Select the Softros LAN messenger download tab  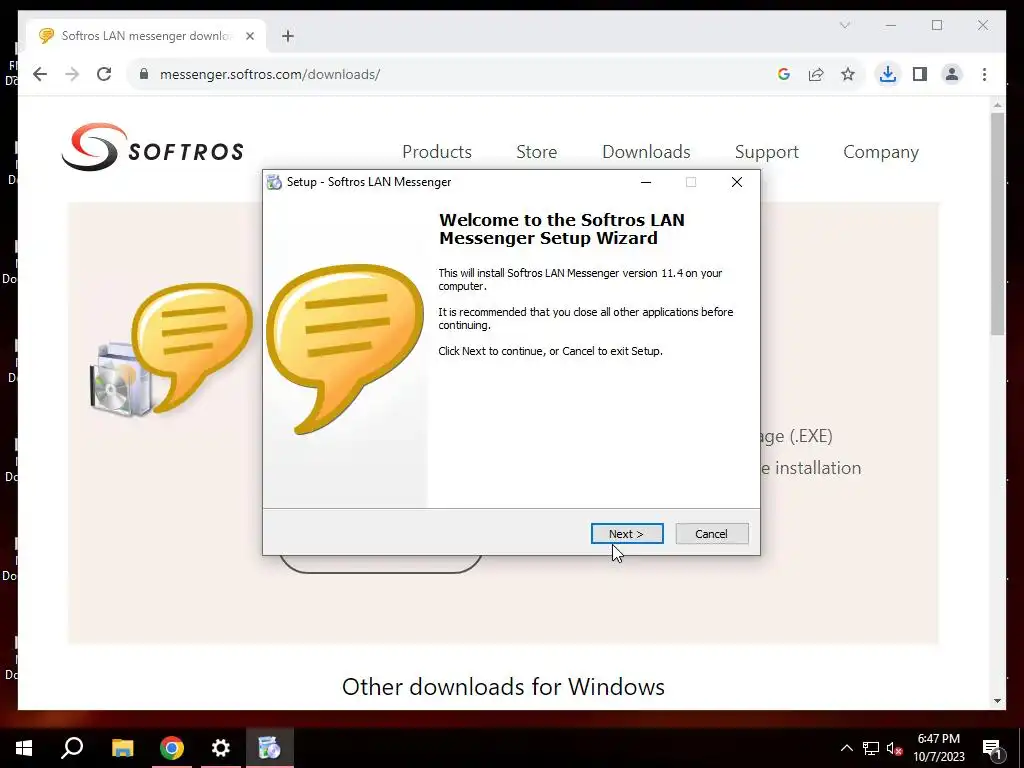146,36
